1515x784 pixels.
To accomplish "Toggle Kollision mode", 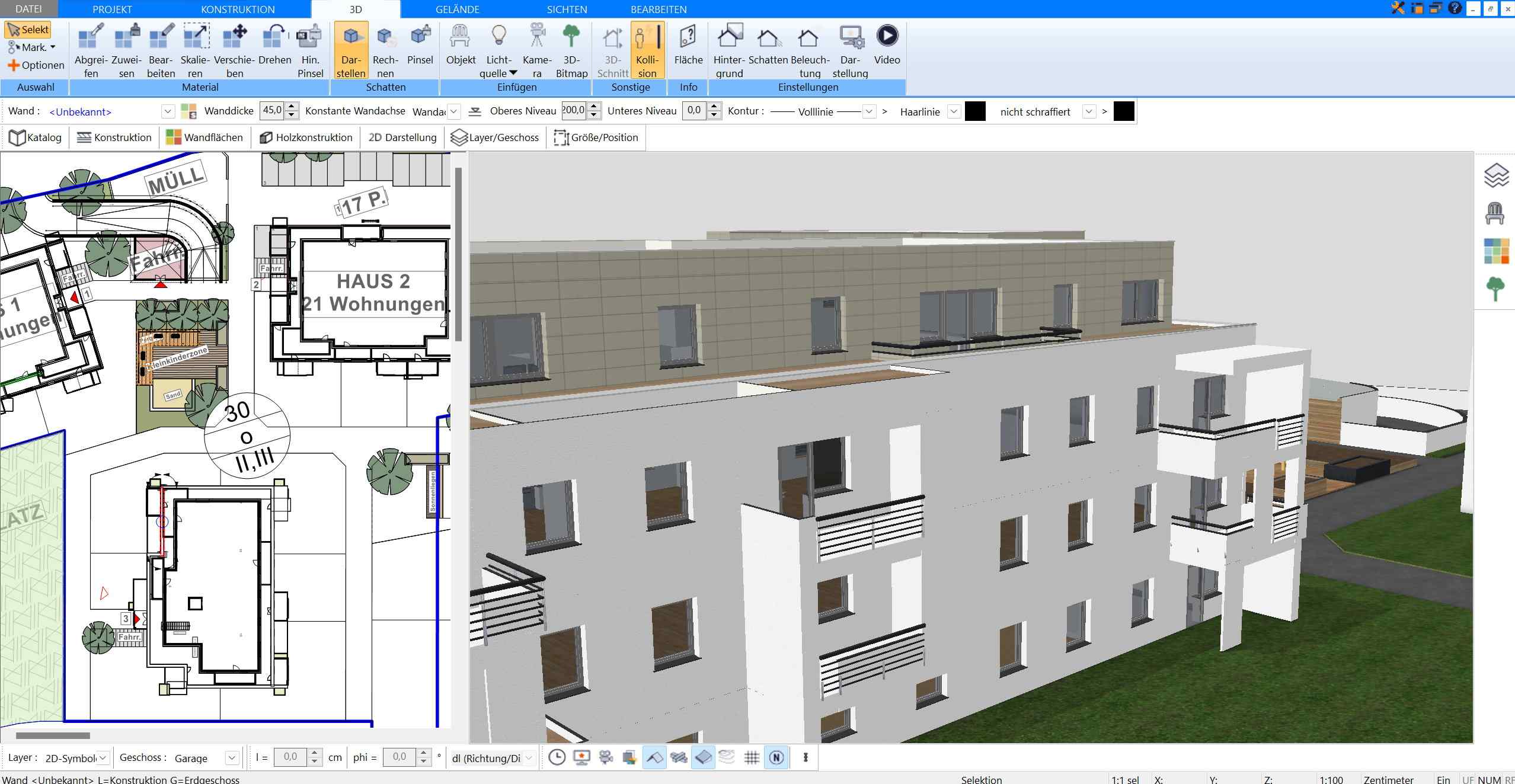I will click(647, 51).
